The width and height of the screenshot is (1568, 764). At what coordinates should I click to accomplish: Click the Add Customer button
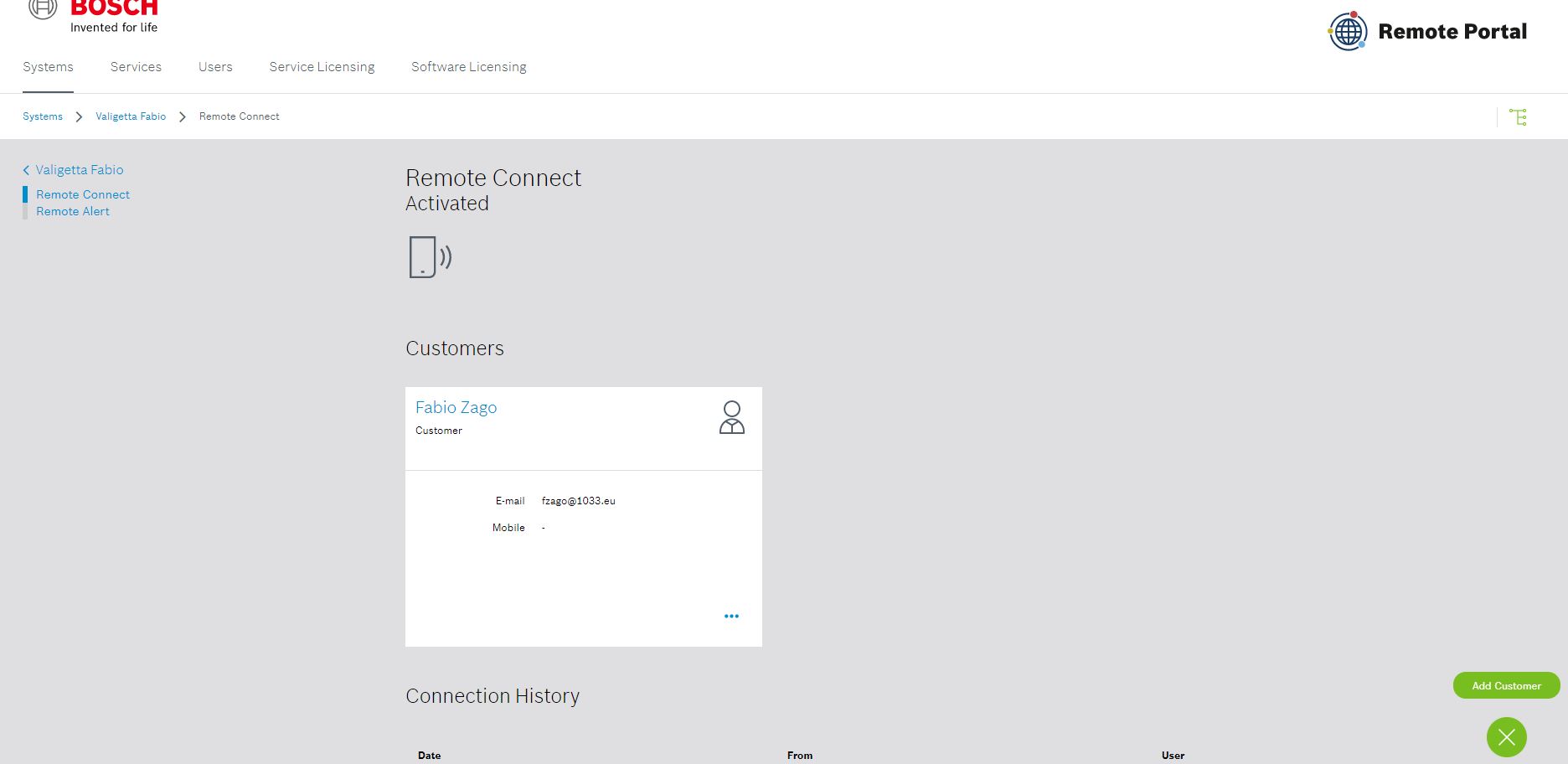tap(1506, 685)
